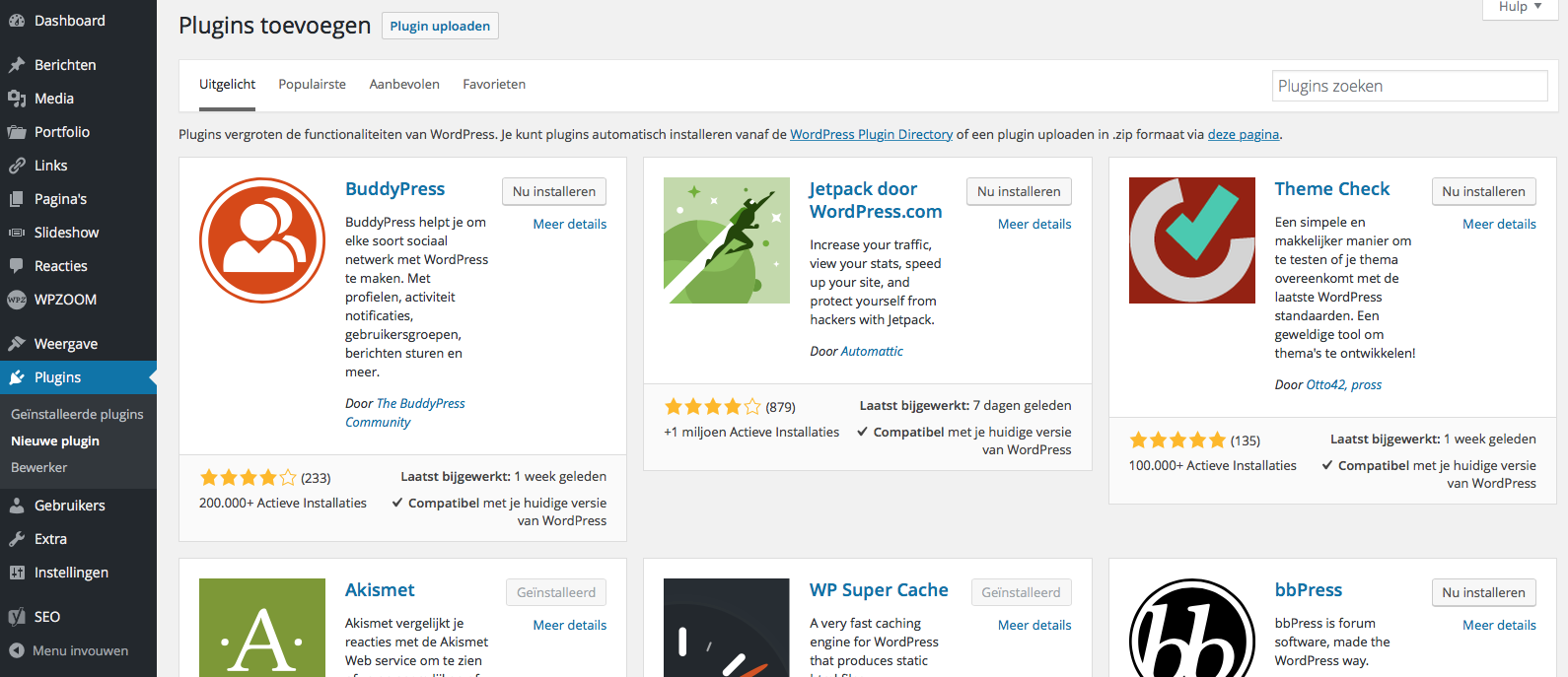
Task: Click the Extra wrench icon
Action: click(17, 539)
